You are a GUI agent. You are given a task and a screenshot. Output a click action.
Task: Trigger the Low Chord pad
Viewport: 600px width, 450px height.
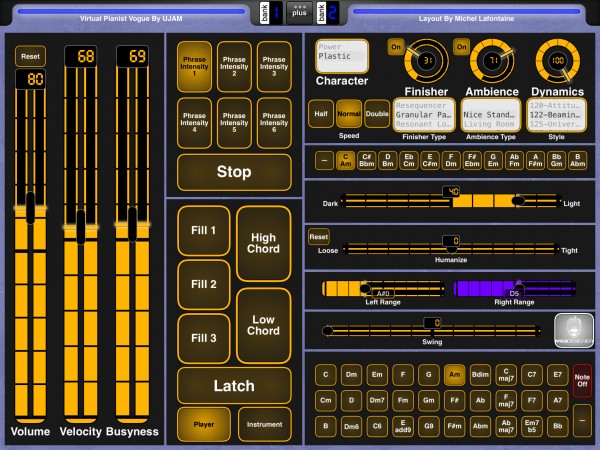click(x=264, y=325)
